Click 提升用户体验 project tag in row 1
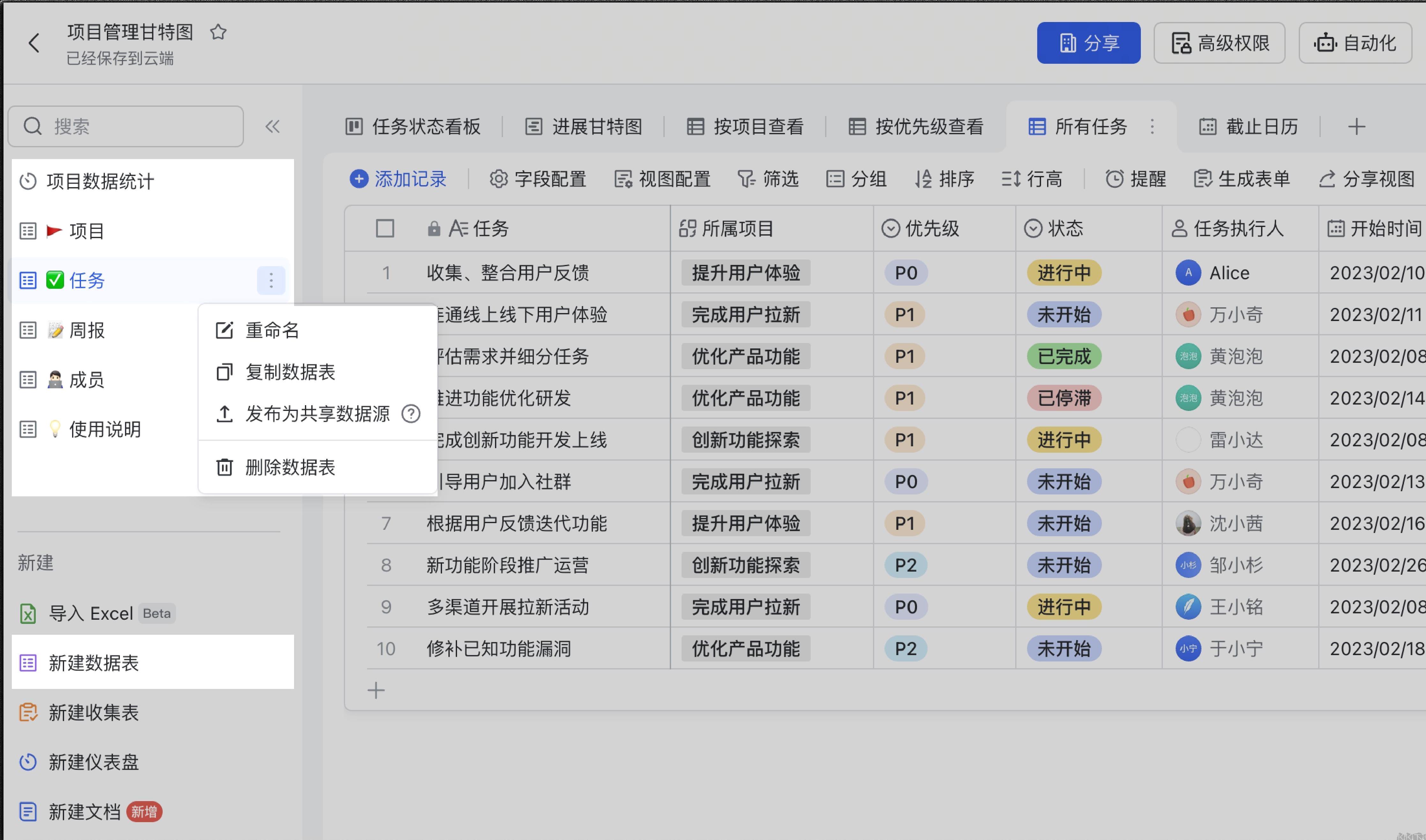1426x840 pixels. 745,273
